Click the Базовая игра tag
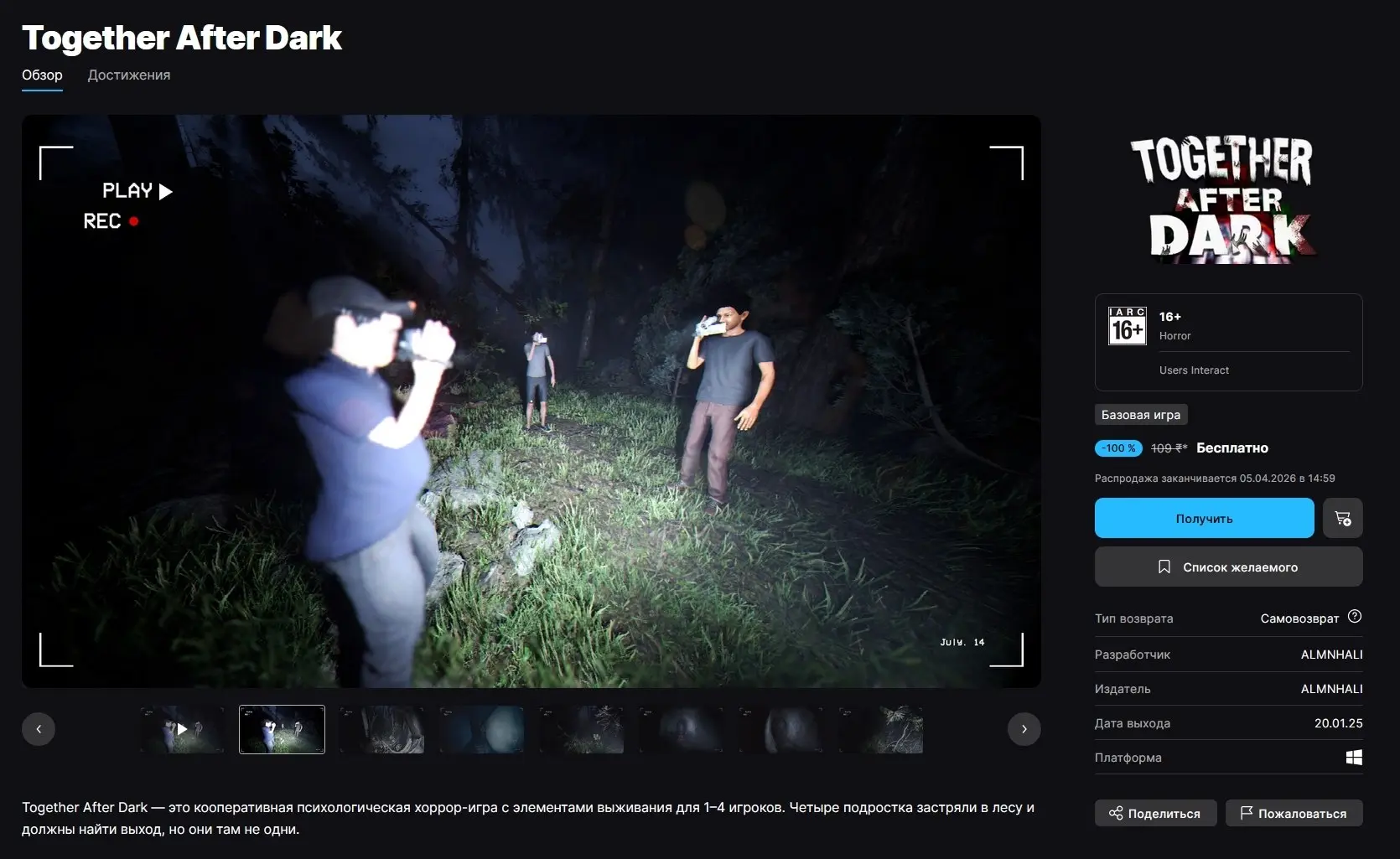Image resolution: width=1400 pixels, height=859 pixels. coord(1141,415)
